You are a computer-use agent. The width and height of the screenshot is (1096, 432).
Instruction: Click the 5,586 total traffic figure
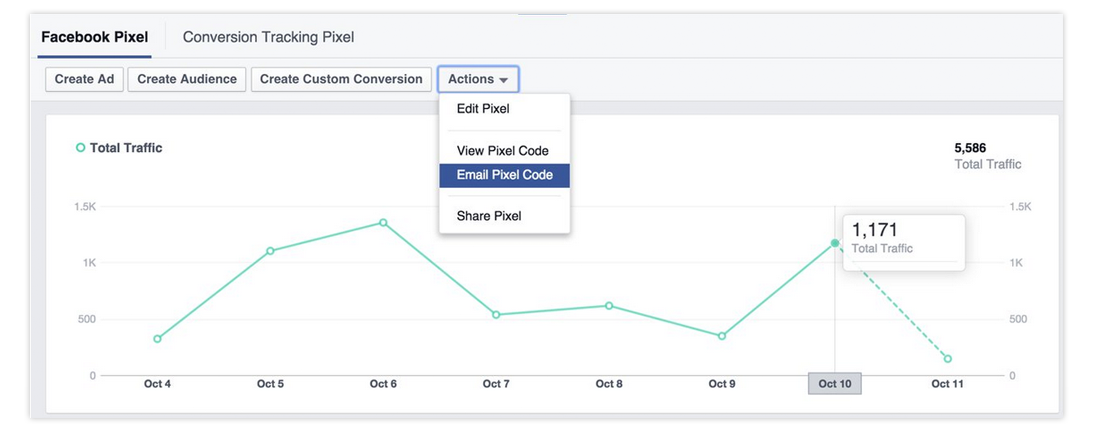point(970,147)
